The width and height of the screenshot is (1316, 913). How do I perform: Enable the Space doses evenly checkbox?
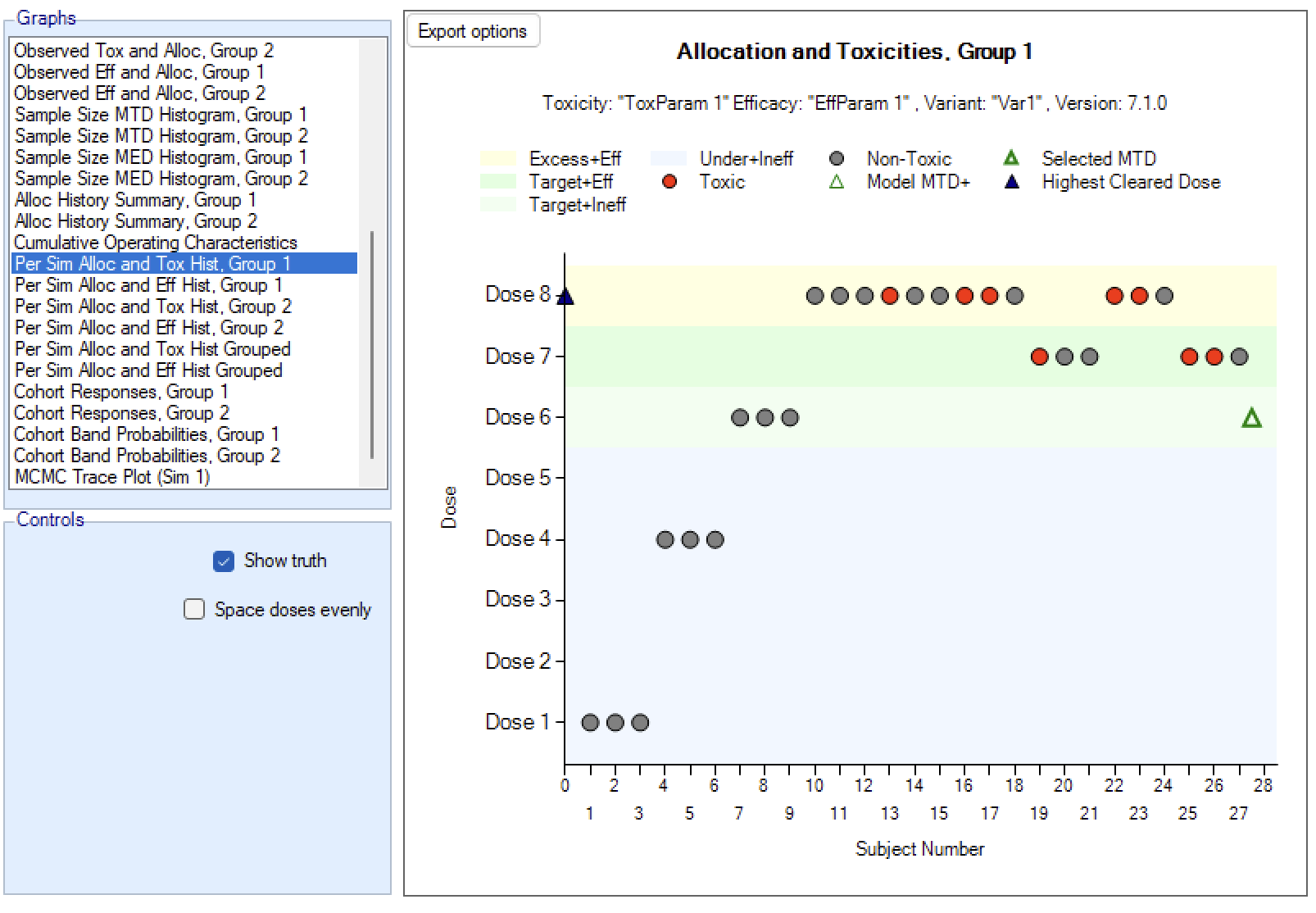tap(194, 610)
